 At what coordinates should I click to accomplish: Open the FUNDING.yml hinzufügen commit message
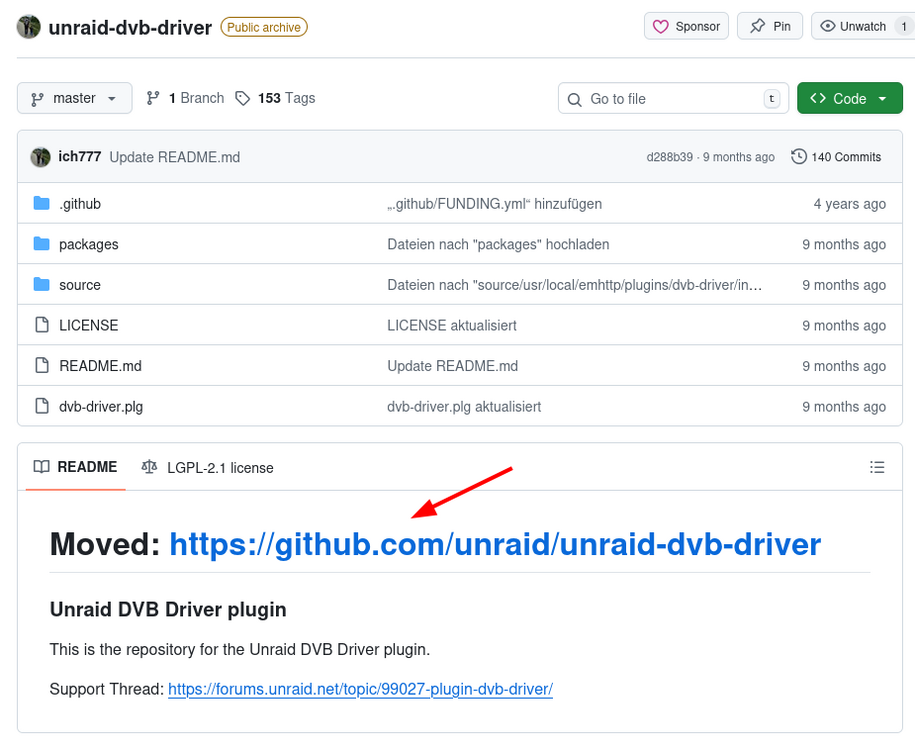pos(494,204)
